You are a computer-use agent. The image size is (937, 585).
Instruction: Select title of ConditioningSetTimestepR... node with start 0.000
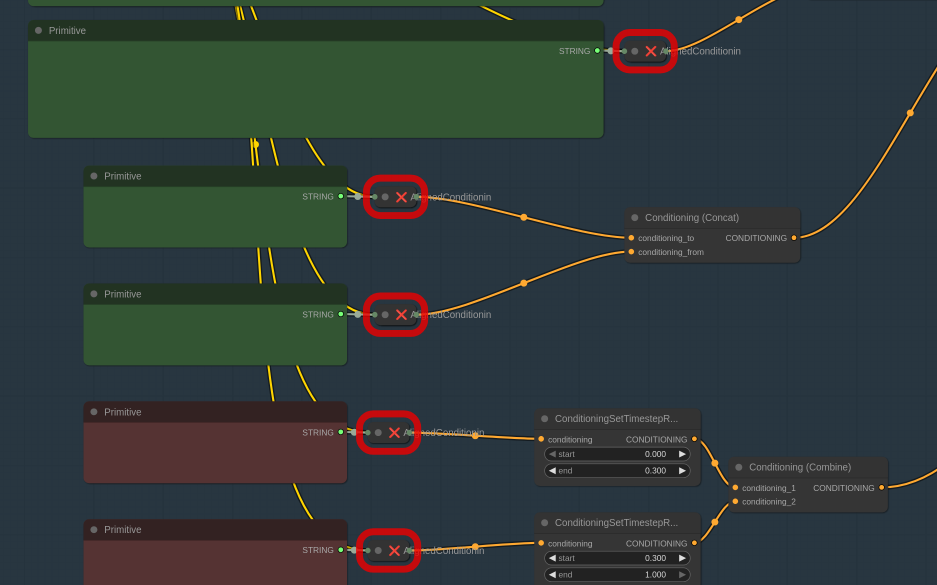[x=616, y=419]
